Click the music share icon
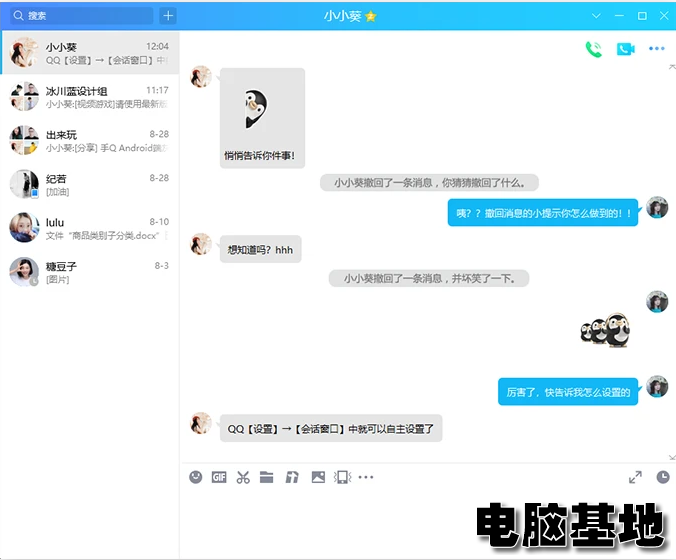The width and height of the screenshot is (676, 560). [292, 477]
